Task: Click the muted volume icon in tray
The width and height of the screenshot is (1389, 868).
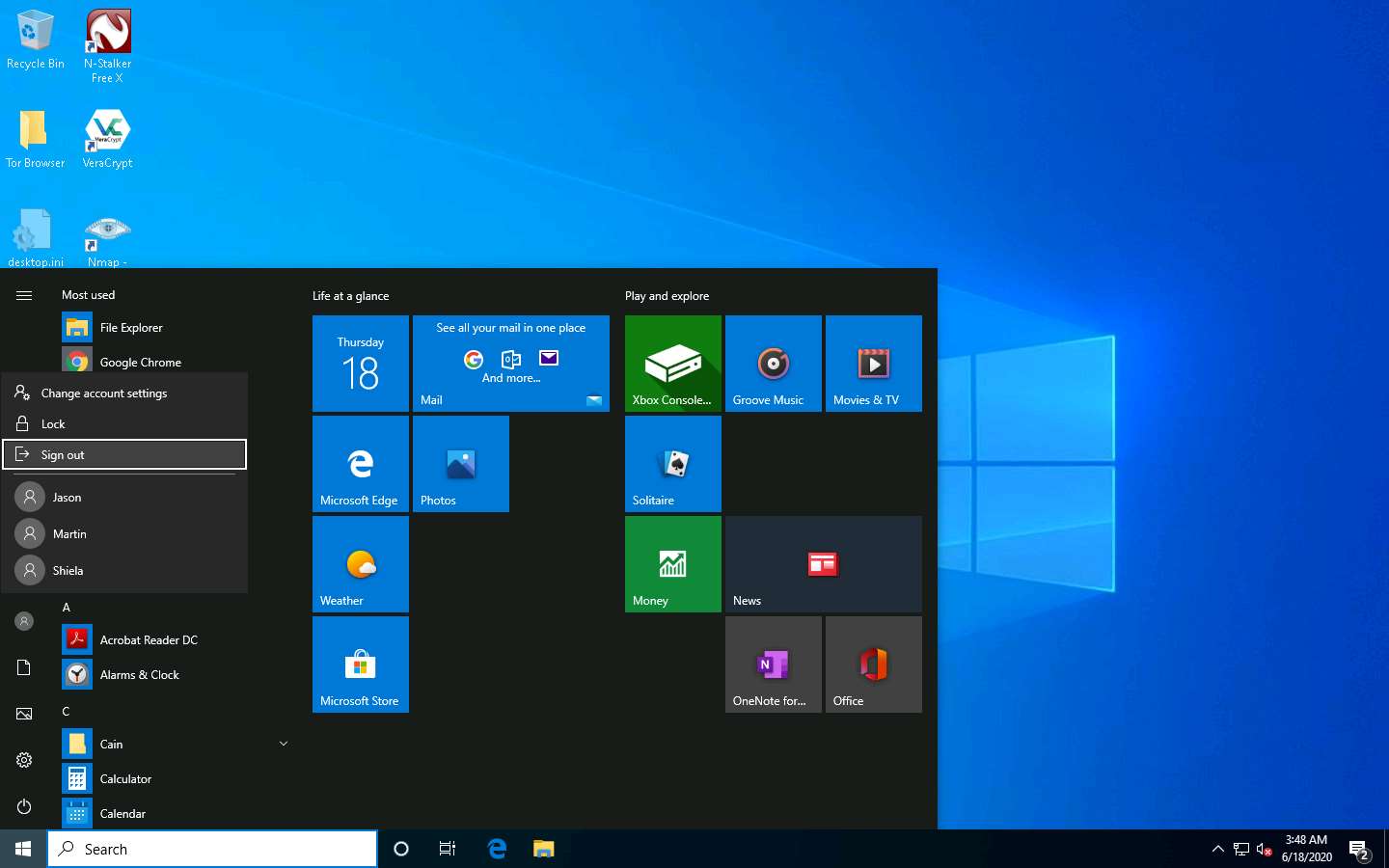Action: pyautogui.click(x=1265, y=850)
